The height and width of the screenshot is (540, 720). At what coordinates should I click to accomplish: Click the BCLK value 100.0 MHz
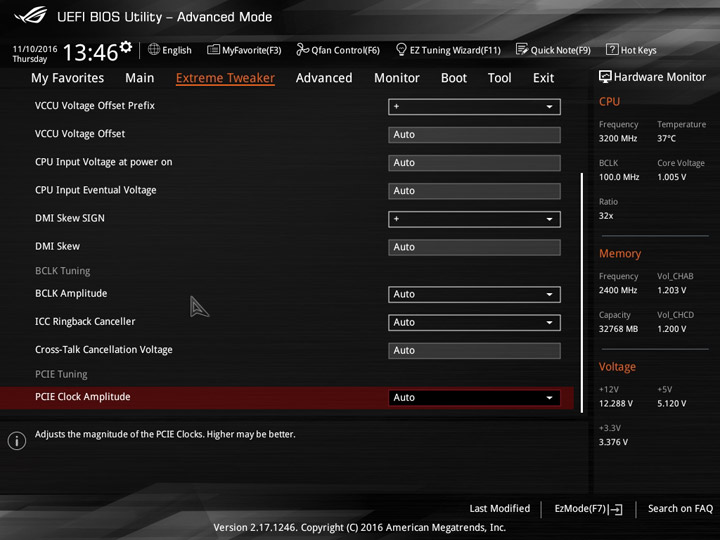[619, 177]
